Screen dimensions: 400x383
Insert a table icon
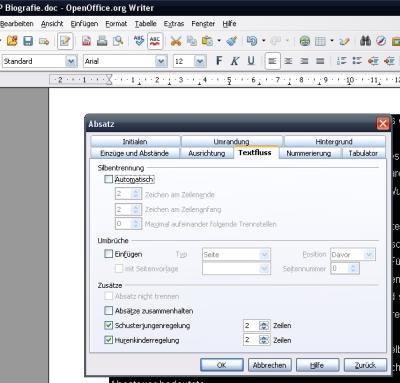[x=320, y=41]
